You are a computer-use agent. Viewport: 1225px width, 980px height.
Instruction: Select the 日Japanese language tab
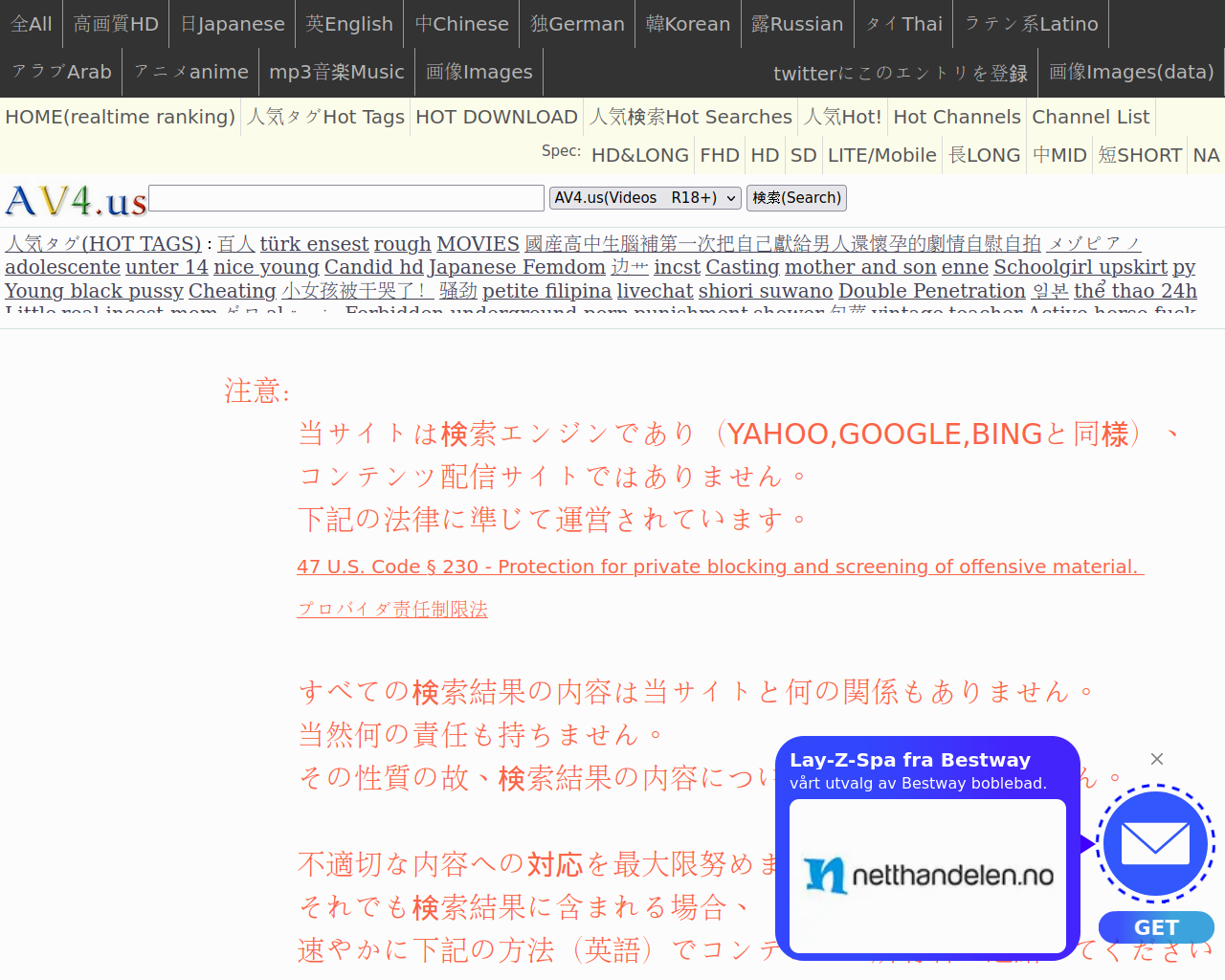[x=233, y=24]
